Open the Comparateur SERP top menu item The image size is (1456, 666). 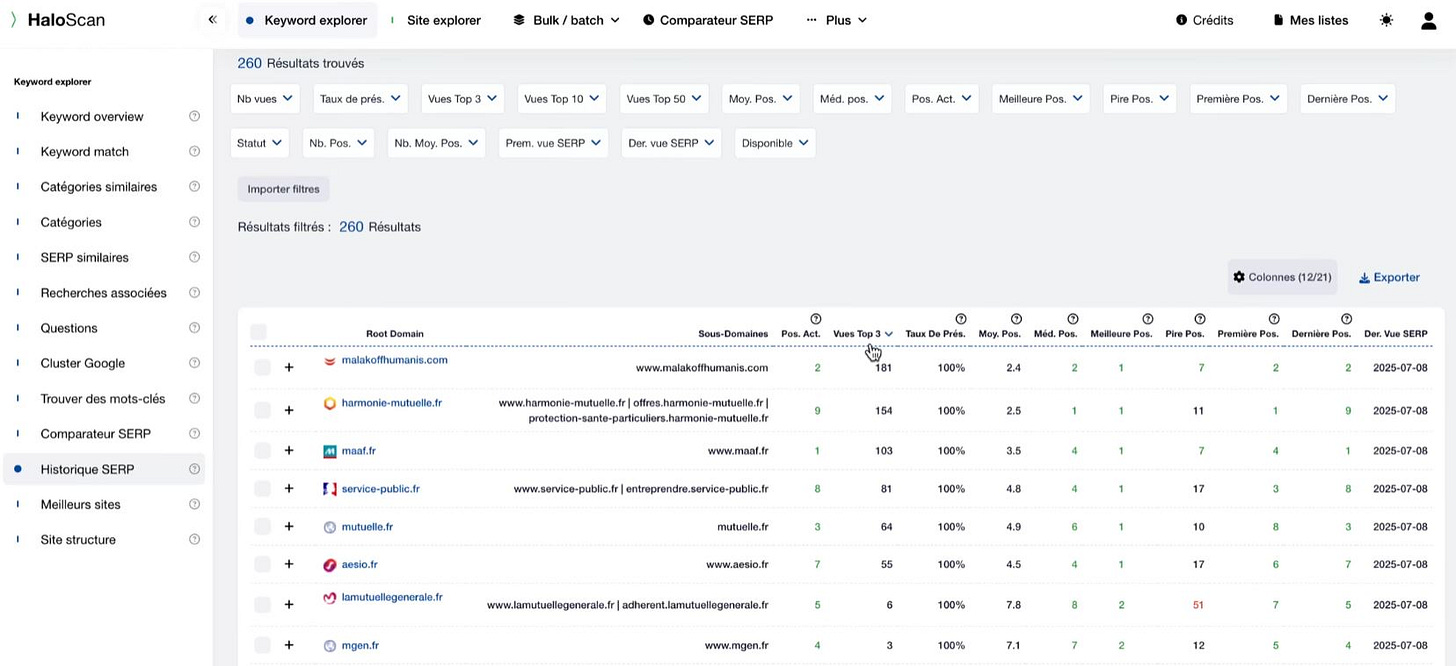coord(708,20)
